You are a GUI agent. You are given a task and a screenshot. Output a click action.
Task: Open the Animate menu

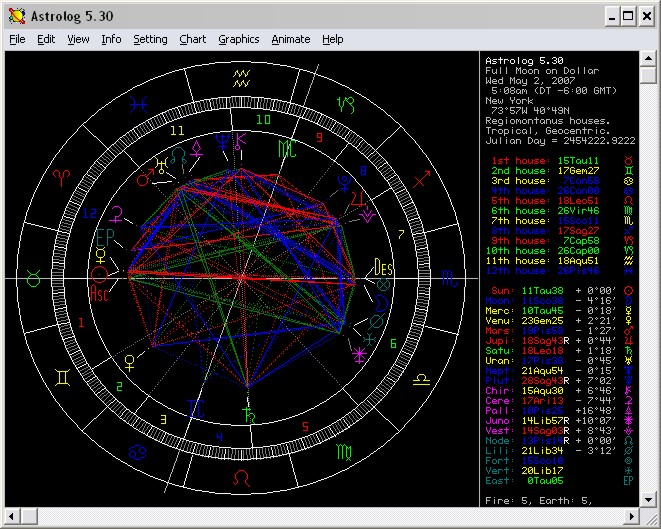(290, 39)
